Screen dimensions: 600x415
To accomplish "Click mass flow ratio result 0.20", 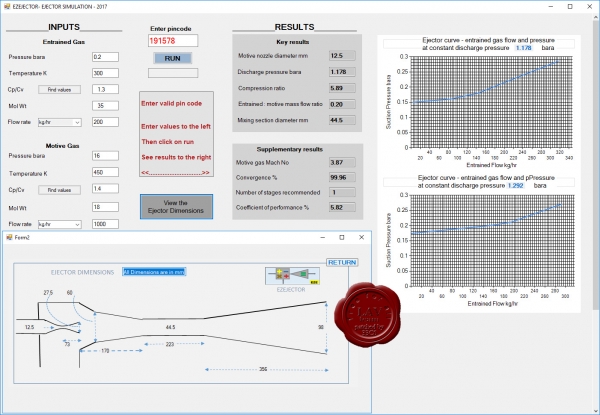I will [342, 104].
